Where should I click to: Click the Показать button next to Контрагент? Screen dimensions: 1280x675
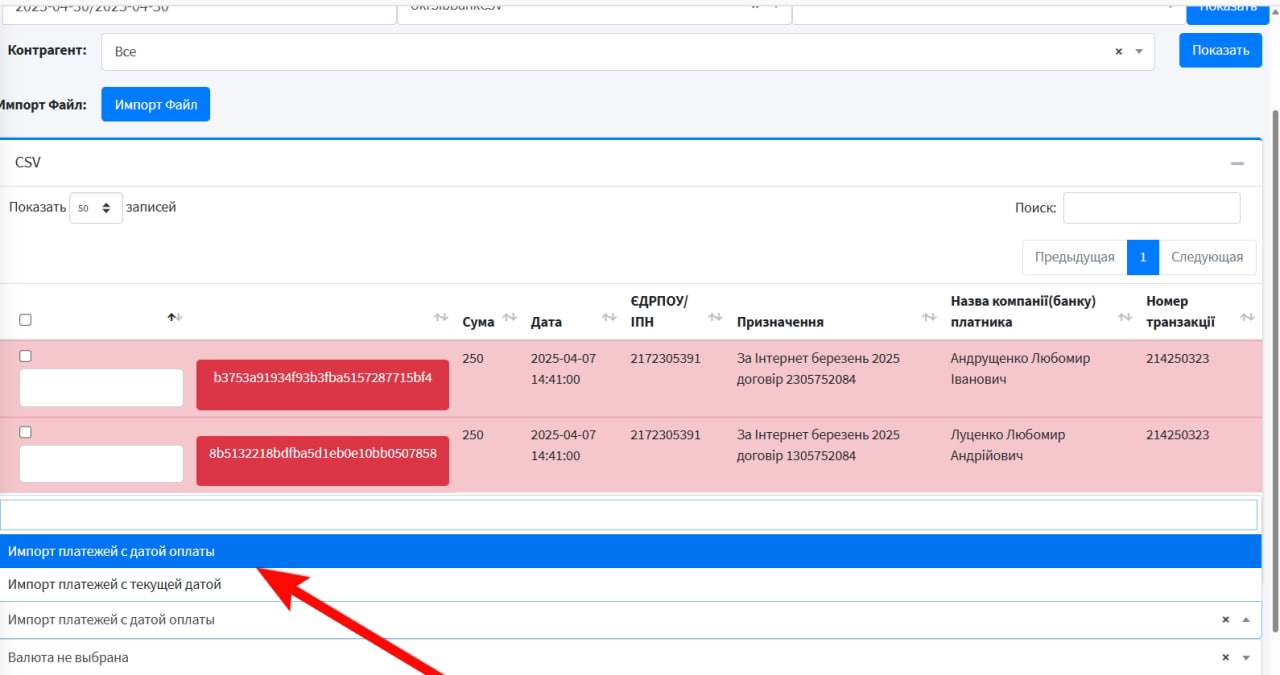coord(1220,51)
